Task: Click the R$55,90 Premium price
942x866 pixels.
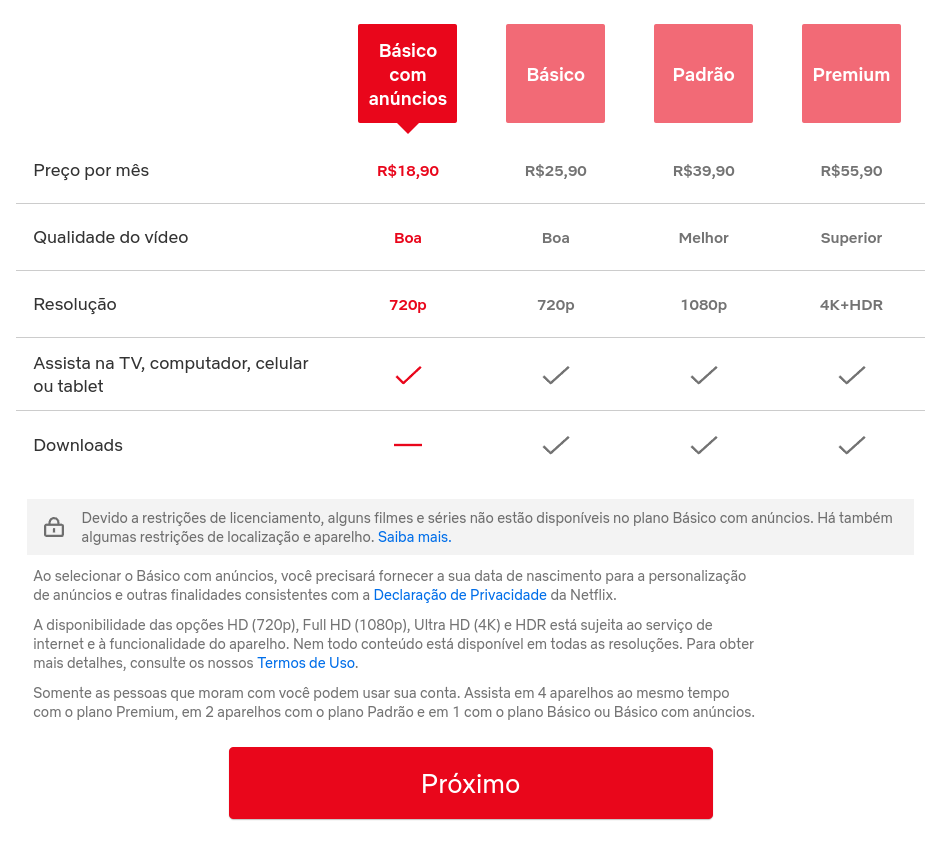Action: click(851, 171)
